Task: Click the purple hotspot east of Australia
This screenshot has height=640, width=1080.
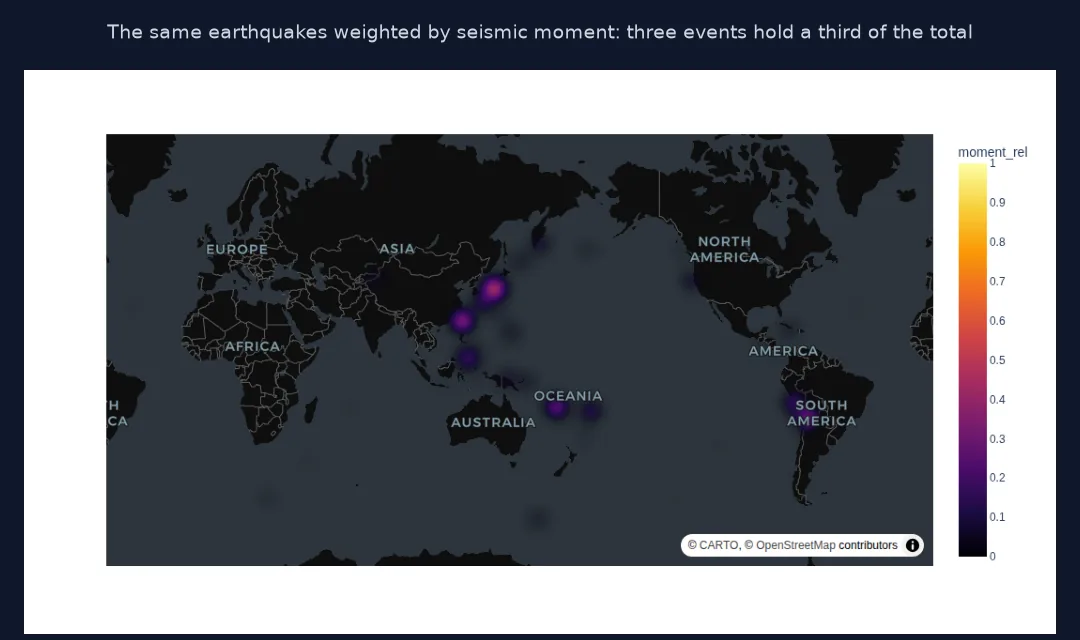Action: coord(557,409)
